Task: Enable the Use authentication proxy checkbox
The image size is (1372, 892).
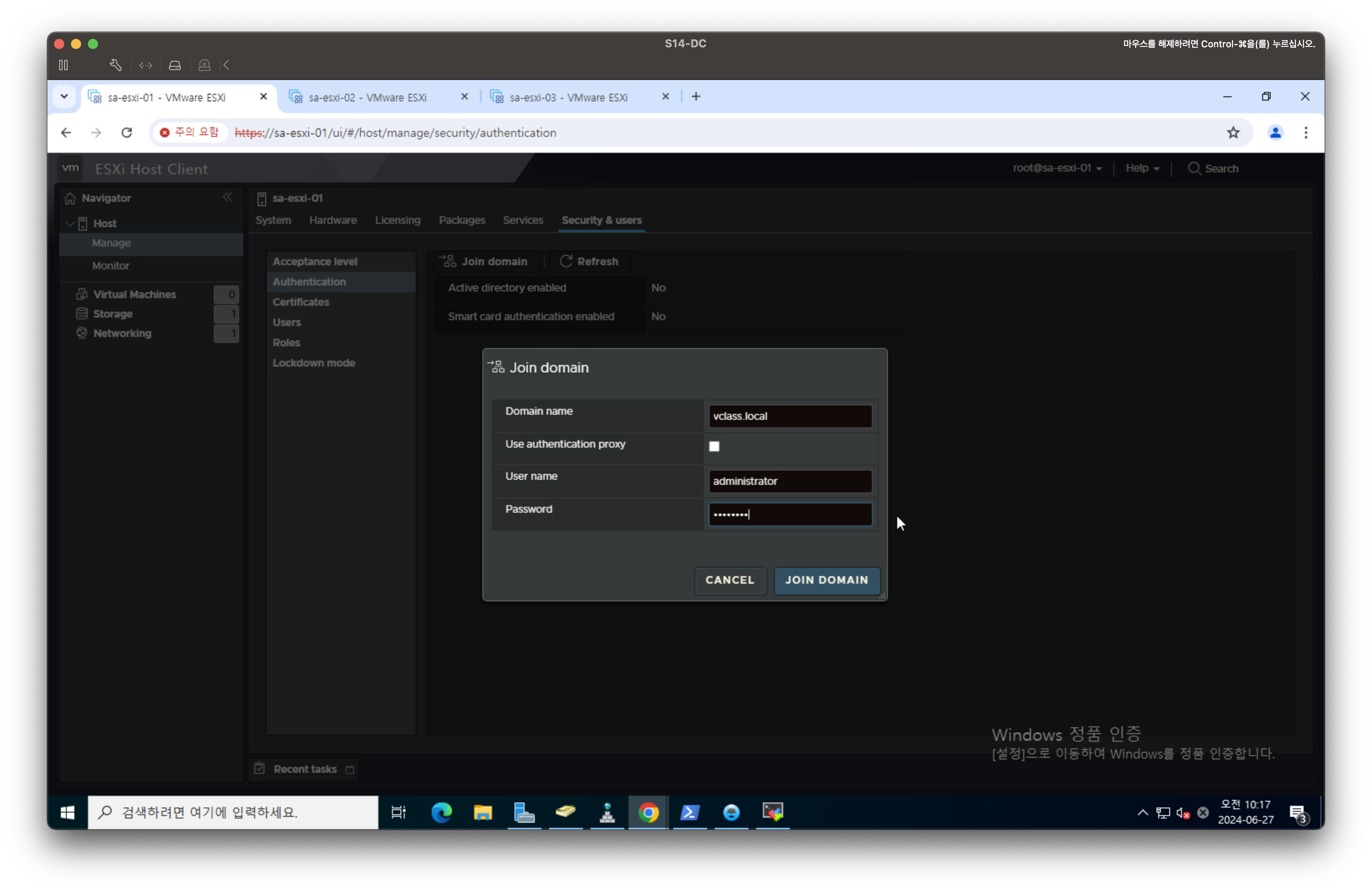Action: pyautogui.click(x=714, y=446)
